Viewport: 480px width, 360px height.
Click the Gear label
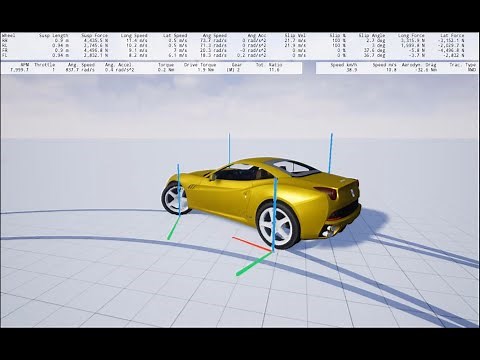pos(237,65)
